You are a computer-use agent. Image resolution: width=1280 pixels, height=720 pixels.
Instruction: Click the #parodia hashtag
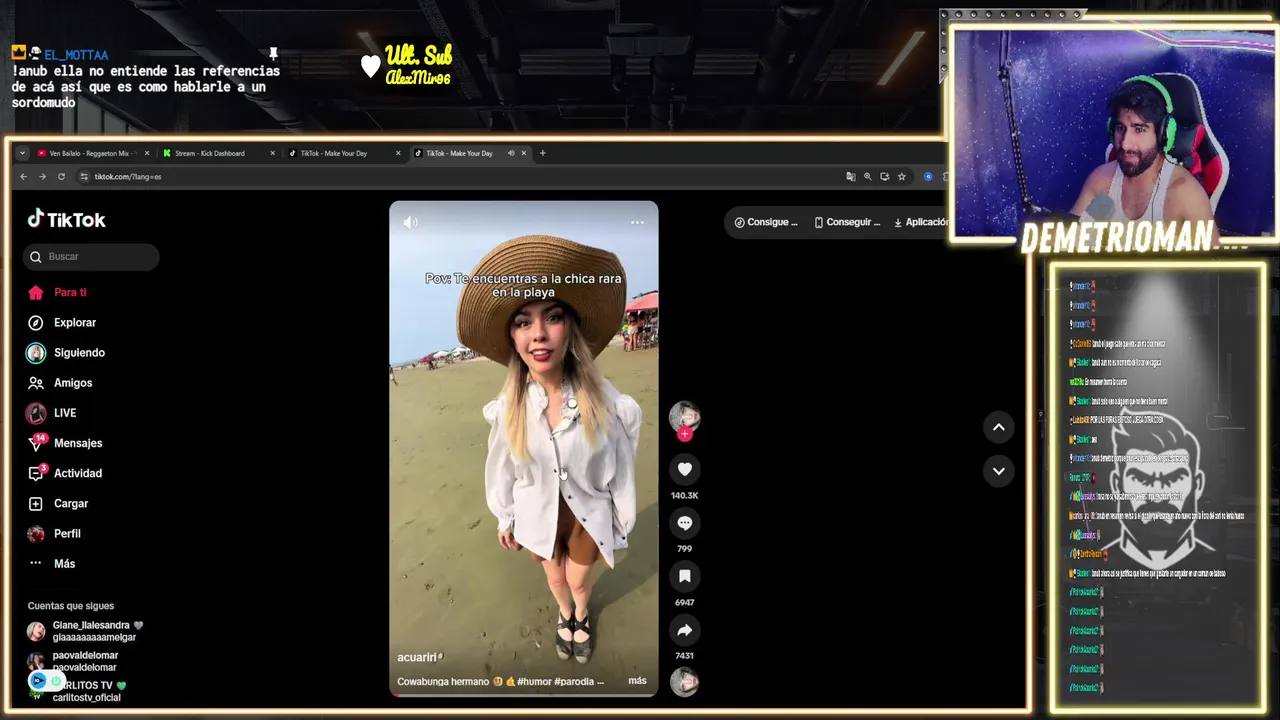pos(576,681)
